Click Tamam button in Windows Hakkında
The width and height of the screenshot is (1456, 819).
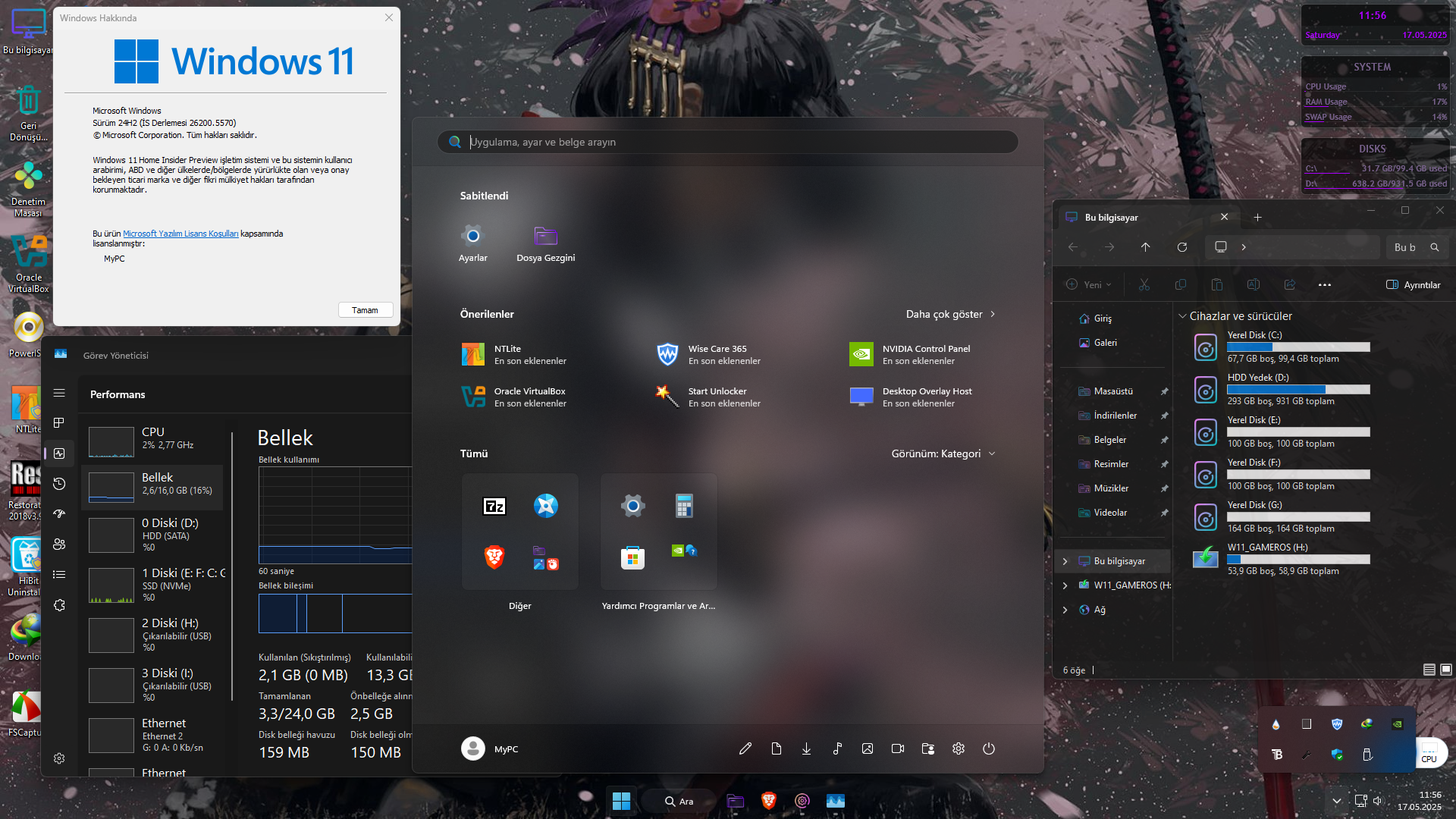(365, 310)
